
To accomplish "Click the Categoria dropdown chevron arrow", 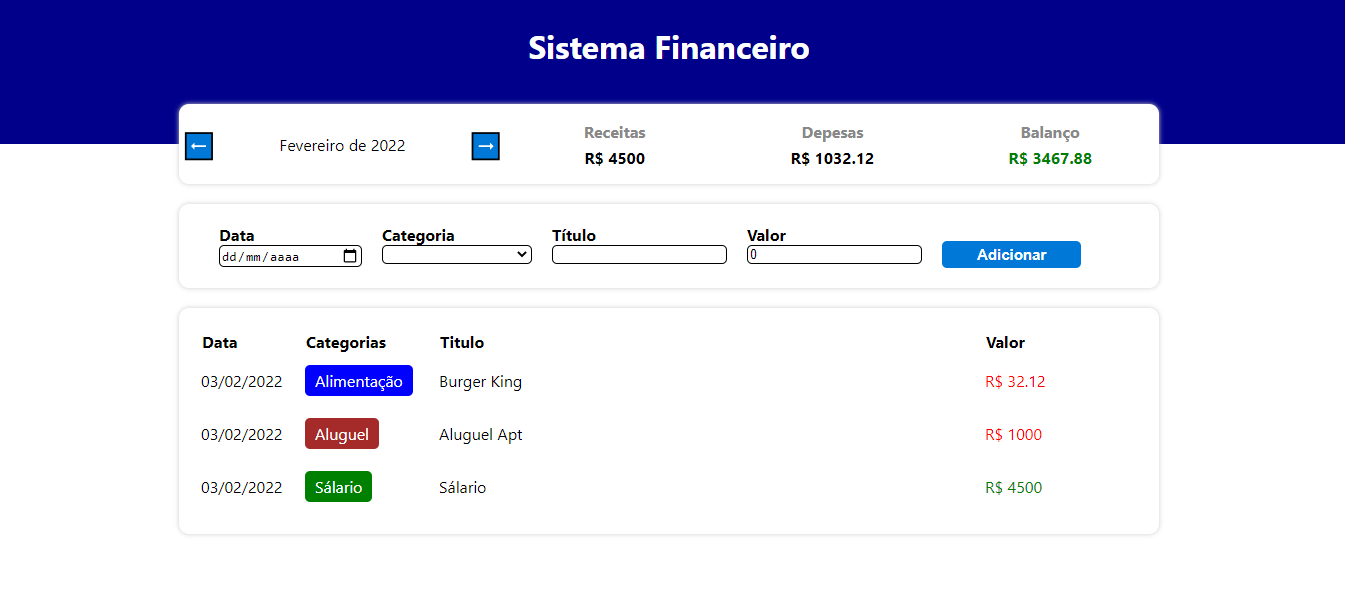I will 523,254.
